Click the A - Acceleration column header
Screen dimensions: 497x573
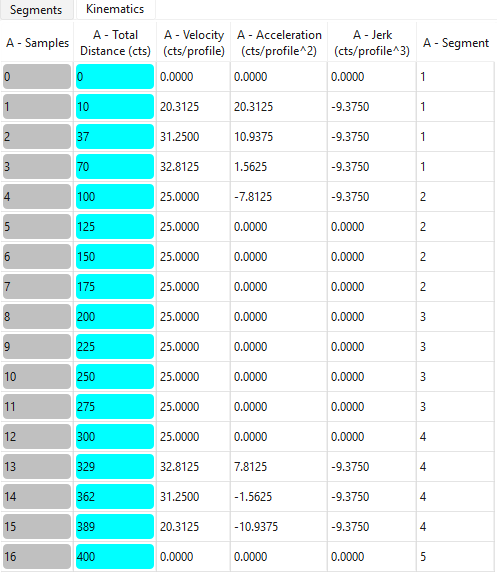[279, 43]
